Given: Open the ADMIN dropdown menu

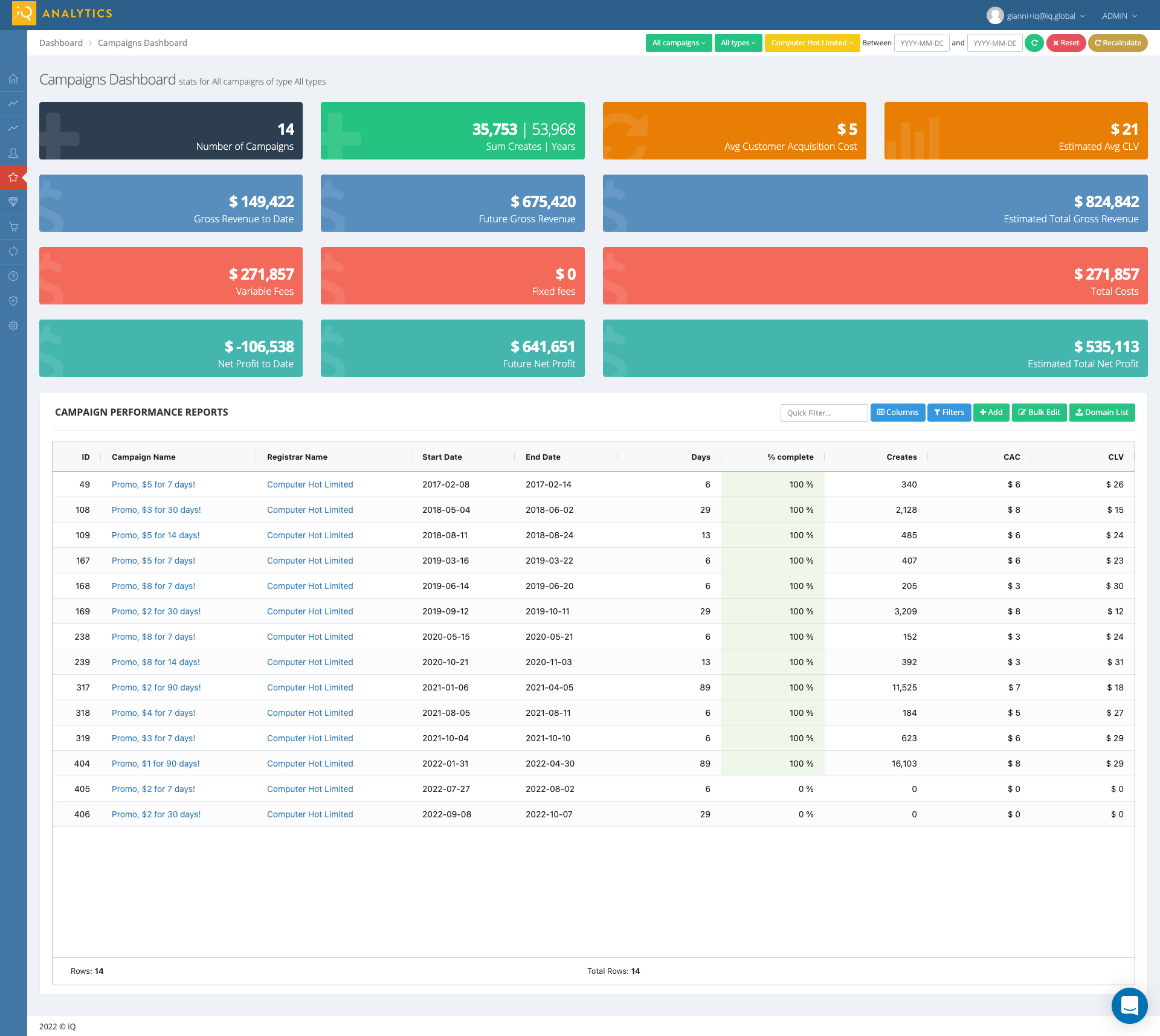Looking at the screenshot, I should point(1119,16).
